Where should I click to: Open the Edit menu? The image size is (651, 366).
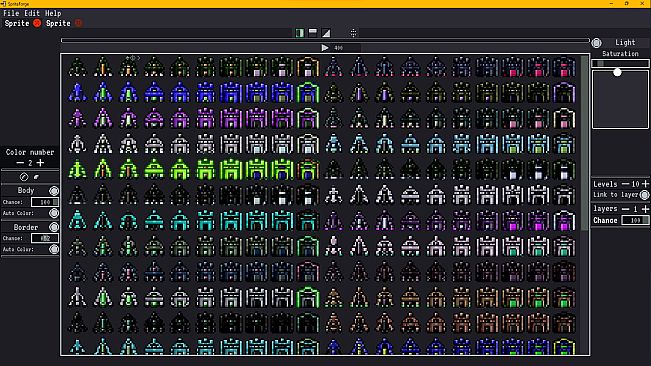pos(32,13)
